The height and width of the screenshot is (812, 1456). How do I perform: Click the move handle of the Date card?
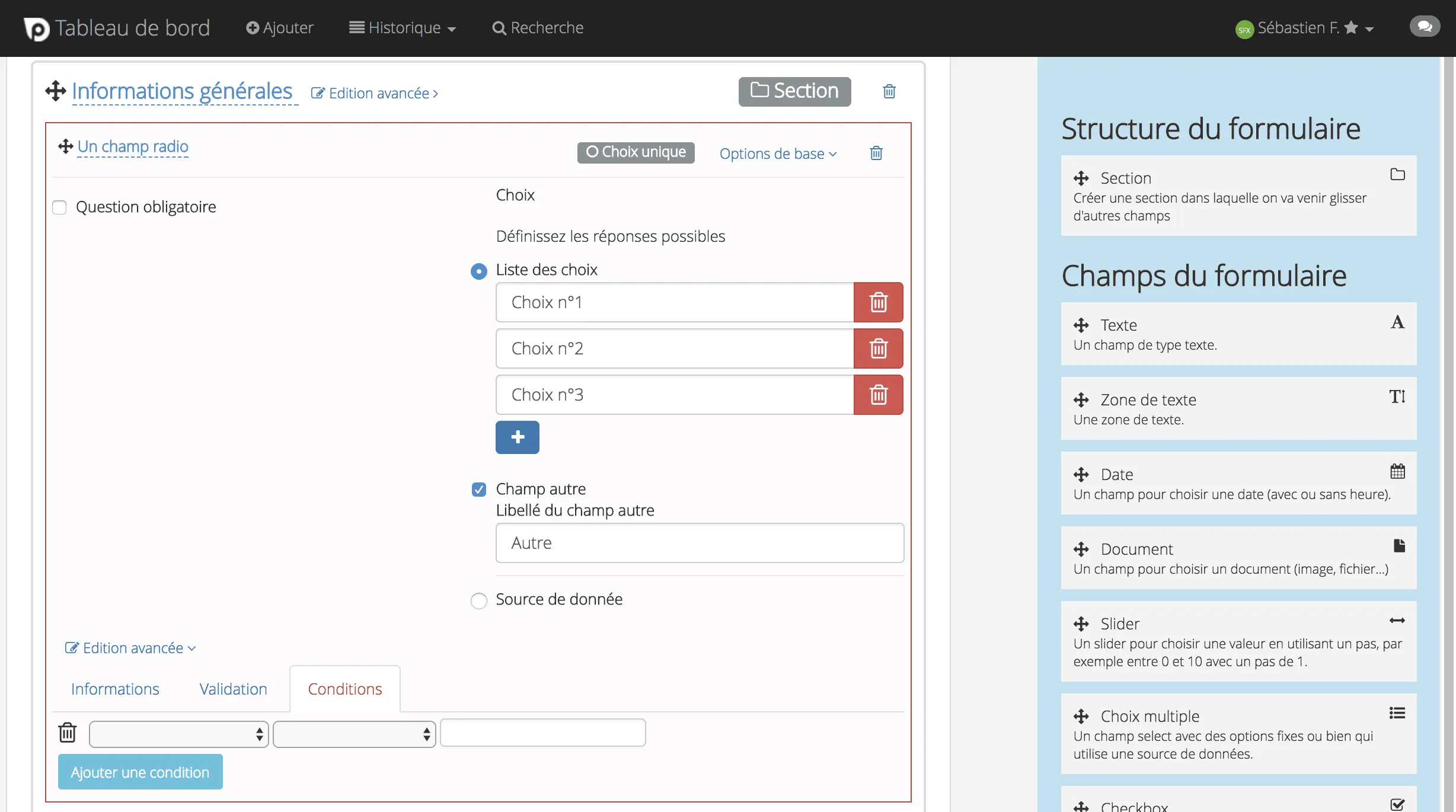coord(1081,474)
